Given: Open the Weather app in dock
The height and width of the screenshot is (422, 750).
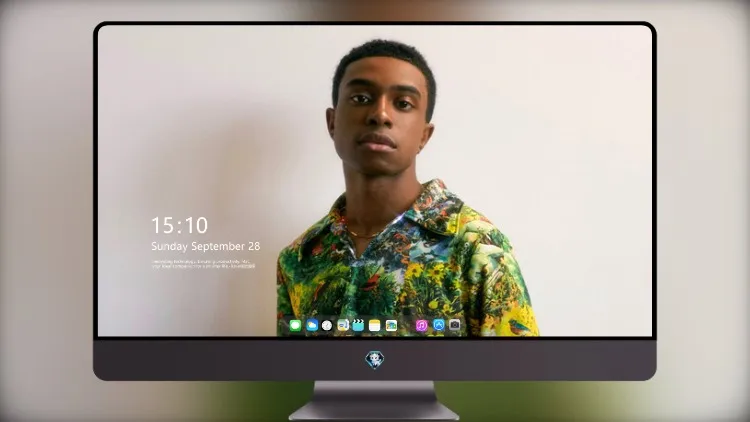Looking at the screenshot, I should coord(312,325).
